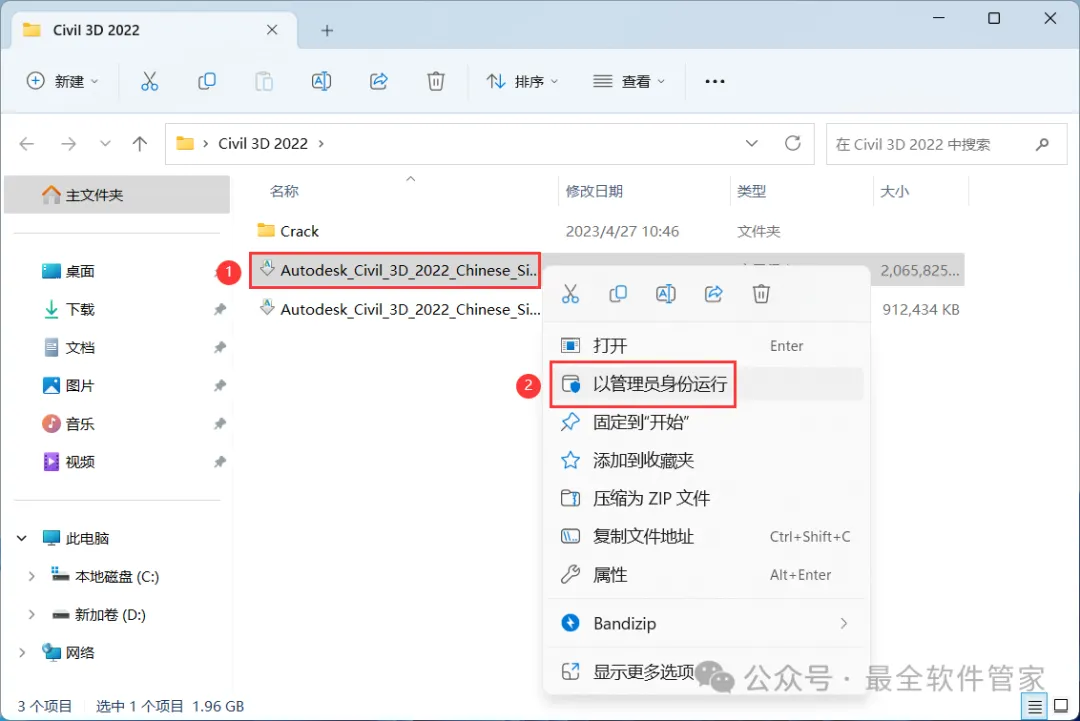Click the Rename icon in the top toolbar
This screenshot has width=1080, height=721.
click(321, 81)
